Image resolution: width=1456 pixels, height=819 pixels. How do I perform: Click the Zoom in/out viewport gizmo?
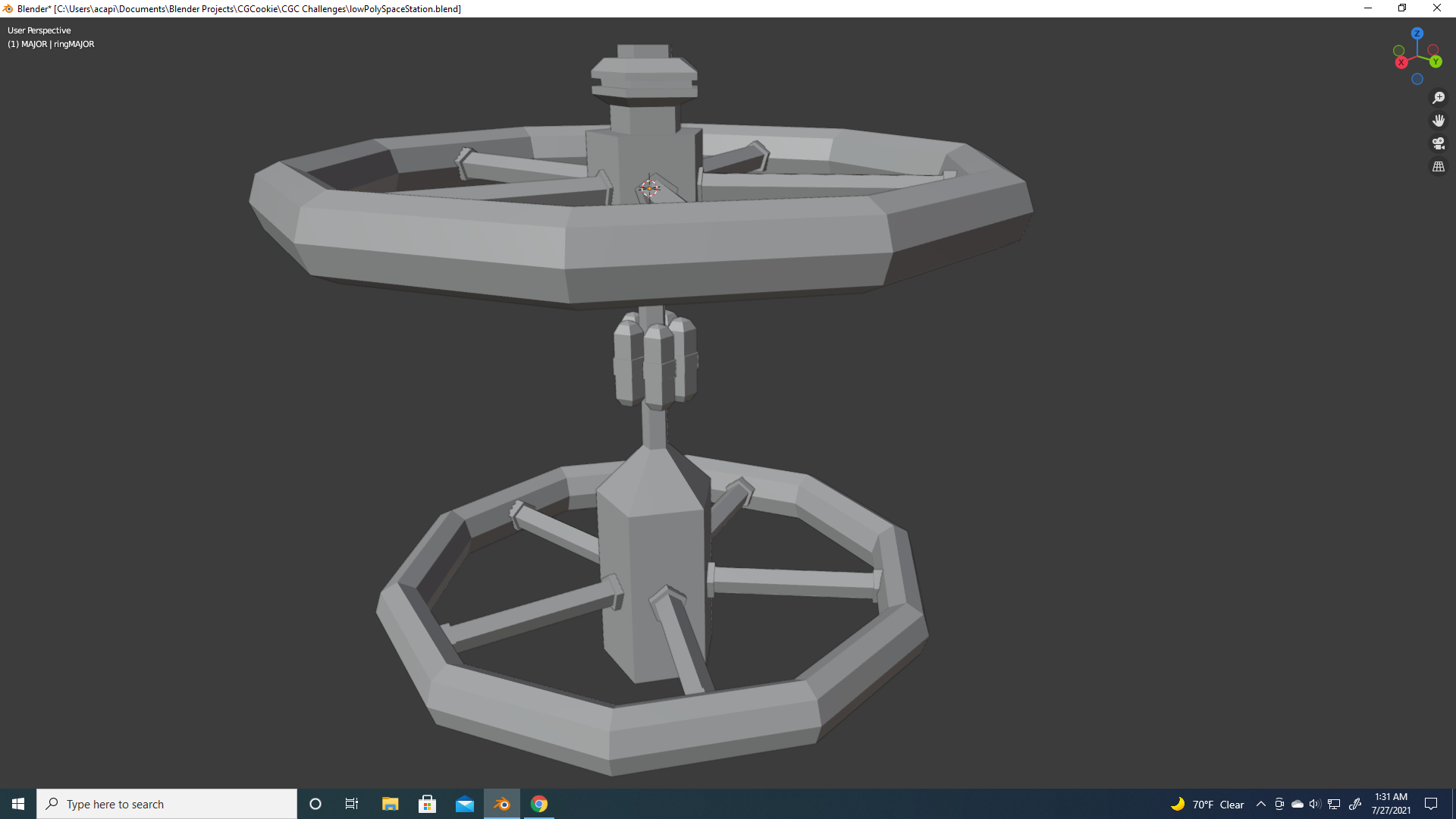tap(1438, 98)
